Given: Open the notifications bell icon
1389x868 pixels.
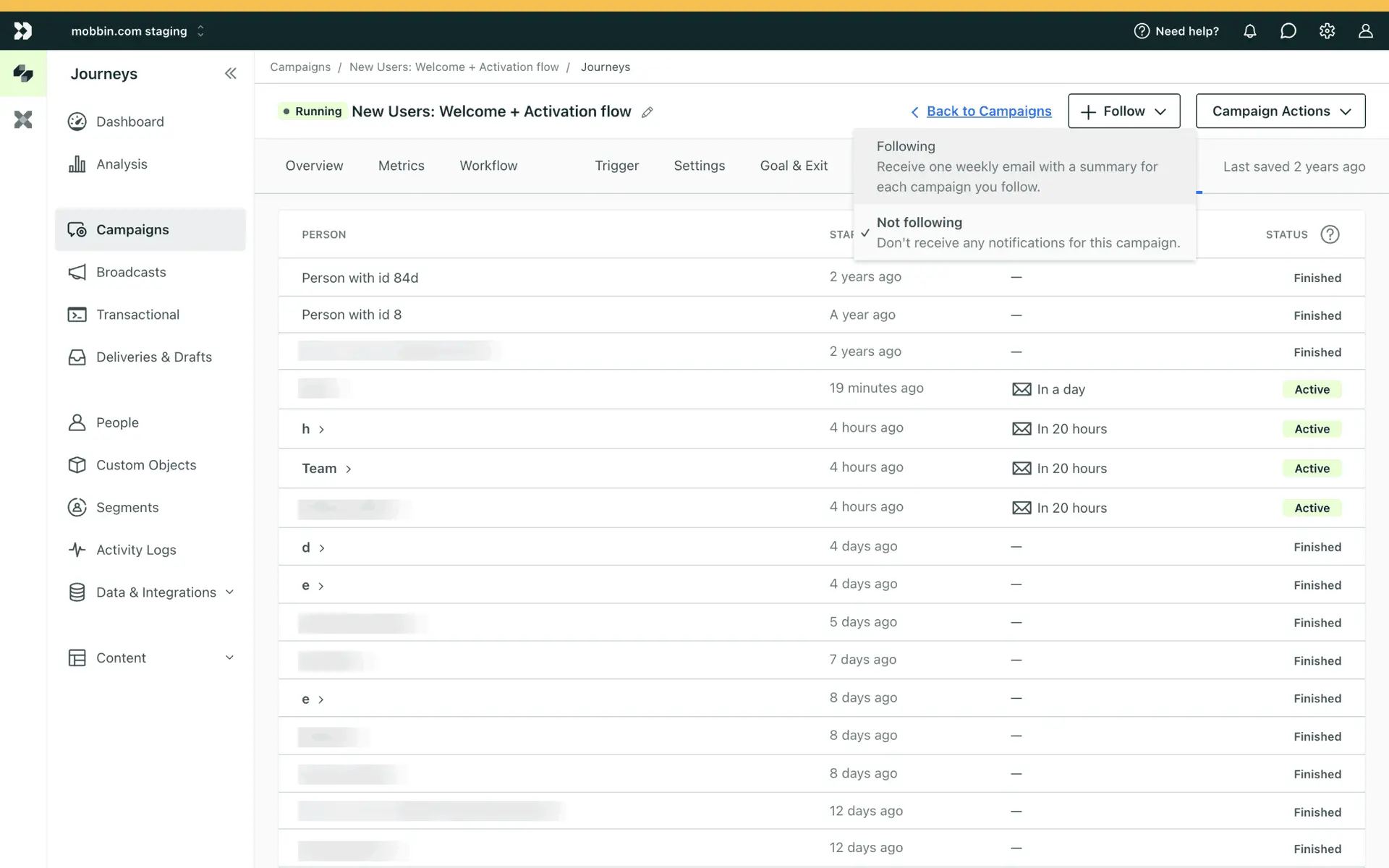Looking at the screenshot, I should pyautogui.click(x=1249, y=31).
